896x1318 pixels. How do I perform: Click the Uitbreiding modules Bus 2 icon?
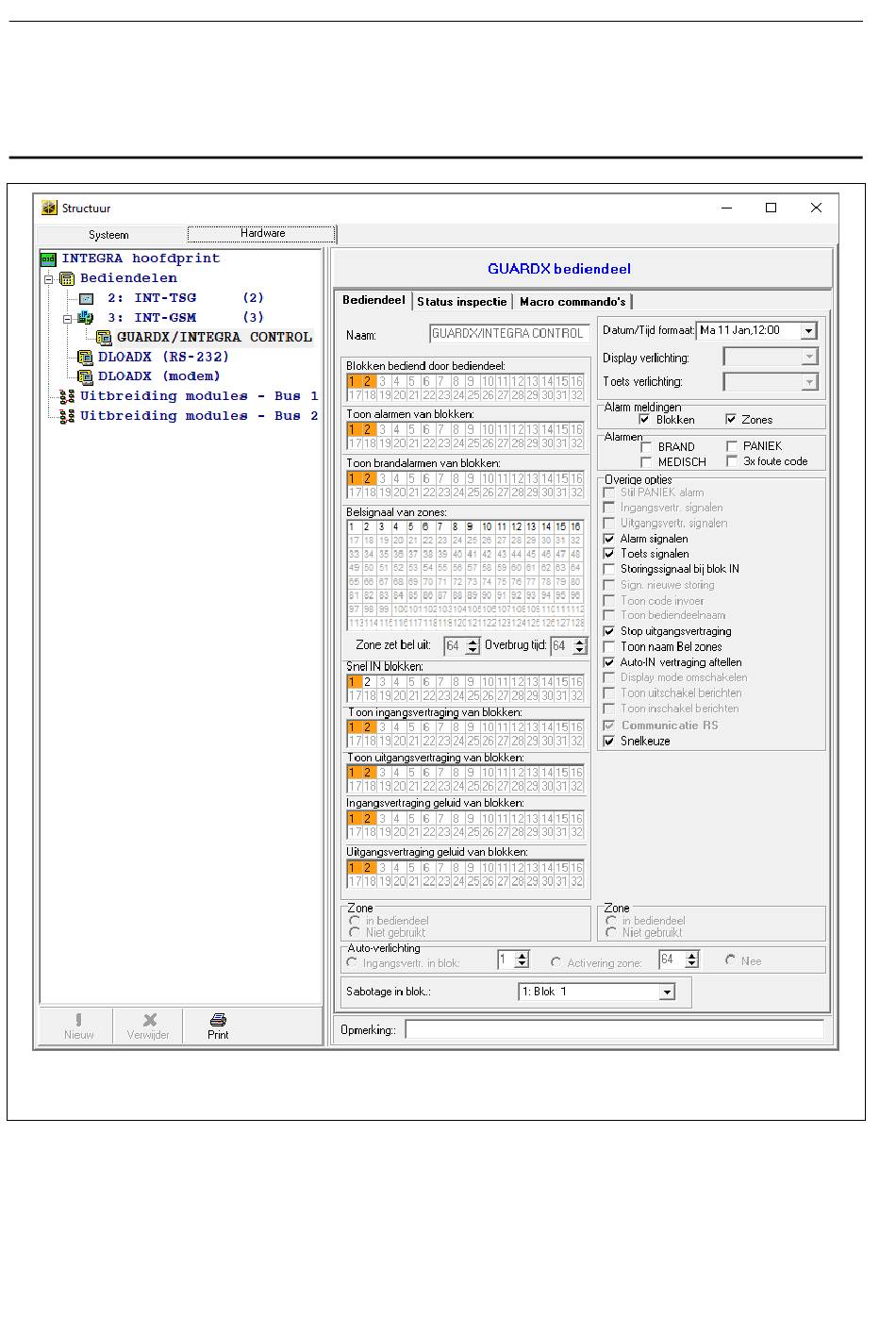67,416
